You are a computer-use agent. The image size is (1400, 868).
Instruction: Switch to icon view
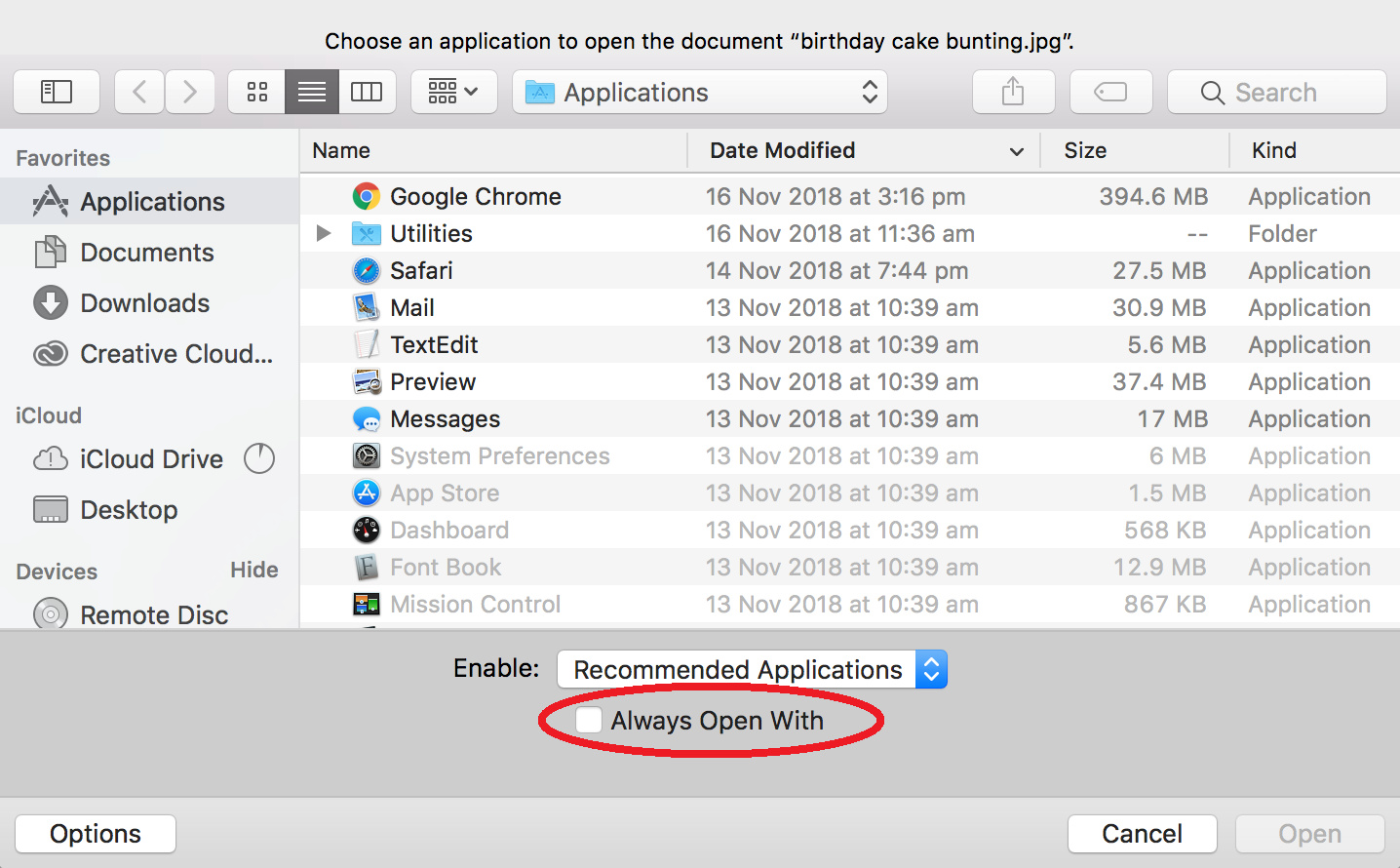coord(257,92)
